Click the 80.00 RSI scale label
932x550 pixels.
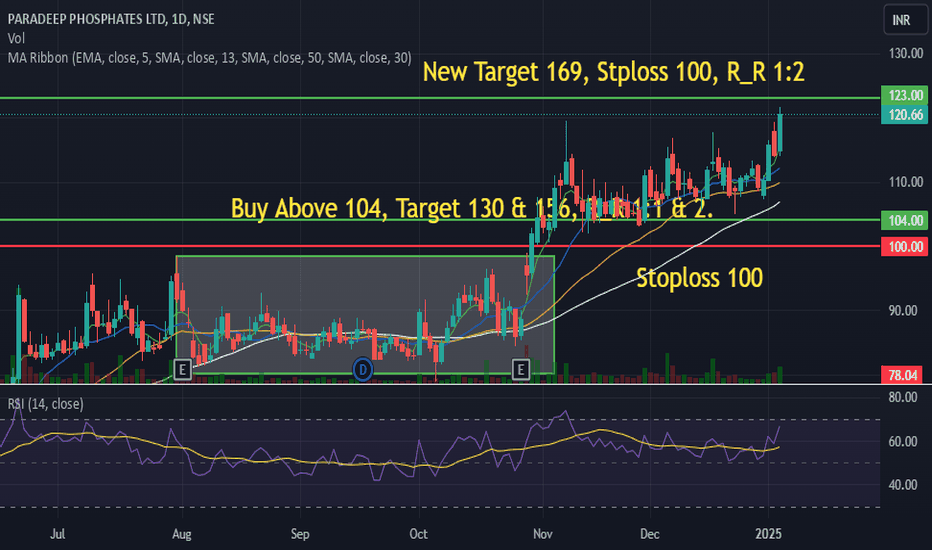coord(903,397)
